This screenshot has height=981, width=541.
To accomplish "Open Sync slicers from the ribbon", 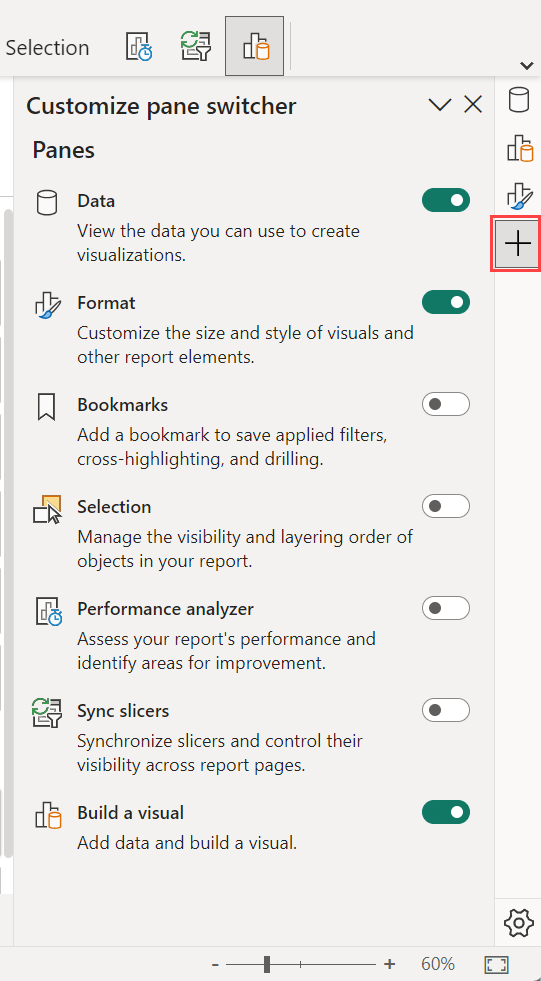I will pyautogui.click(x=196, y=47).
